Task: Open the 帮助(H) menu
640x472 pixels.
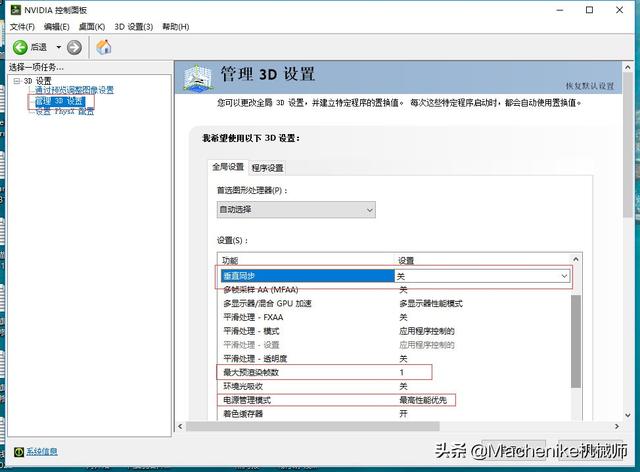Action: click(x=176, y=27)
